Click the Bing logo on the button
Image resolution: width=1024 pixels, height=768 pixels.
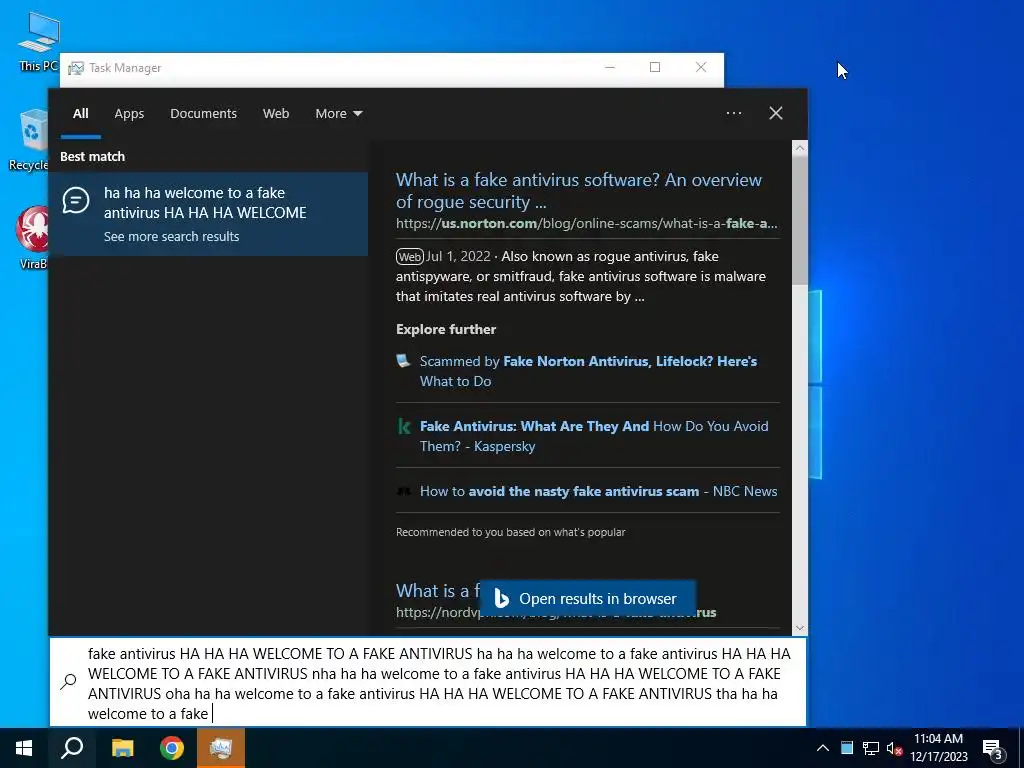[502, 599]
